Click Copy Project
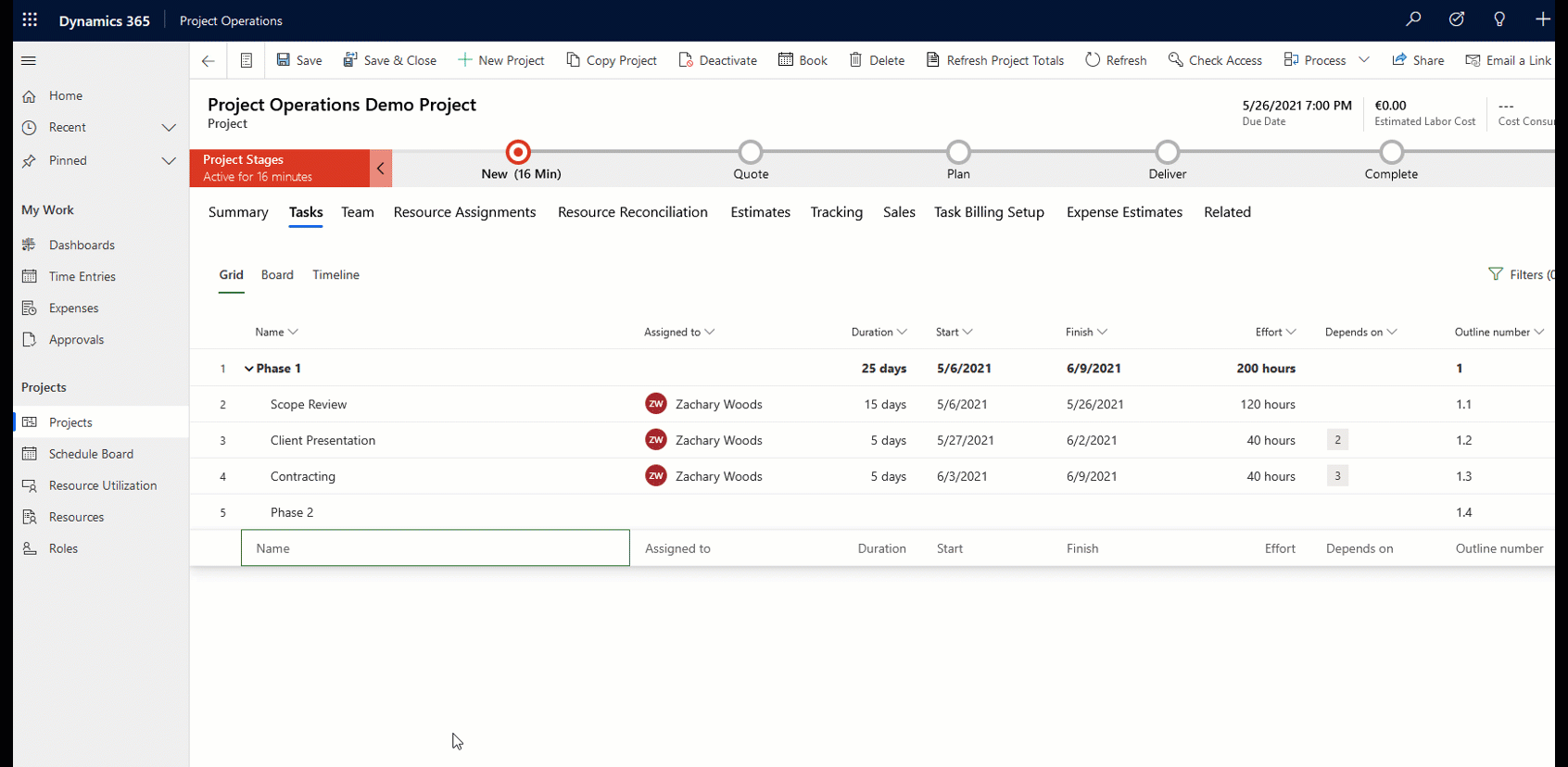1568x767 pixels. click(x=612, y=60)
